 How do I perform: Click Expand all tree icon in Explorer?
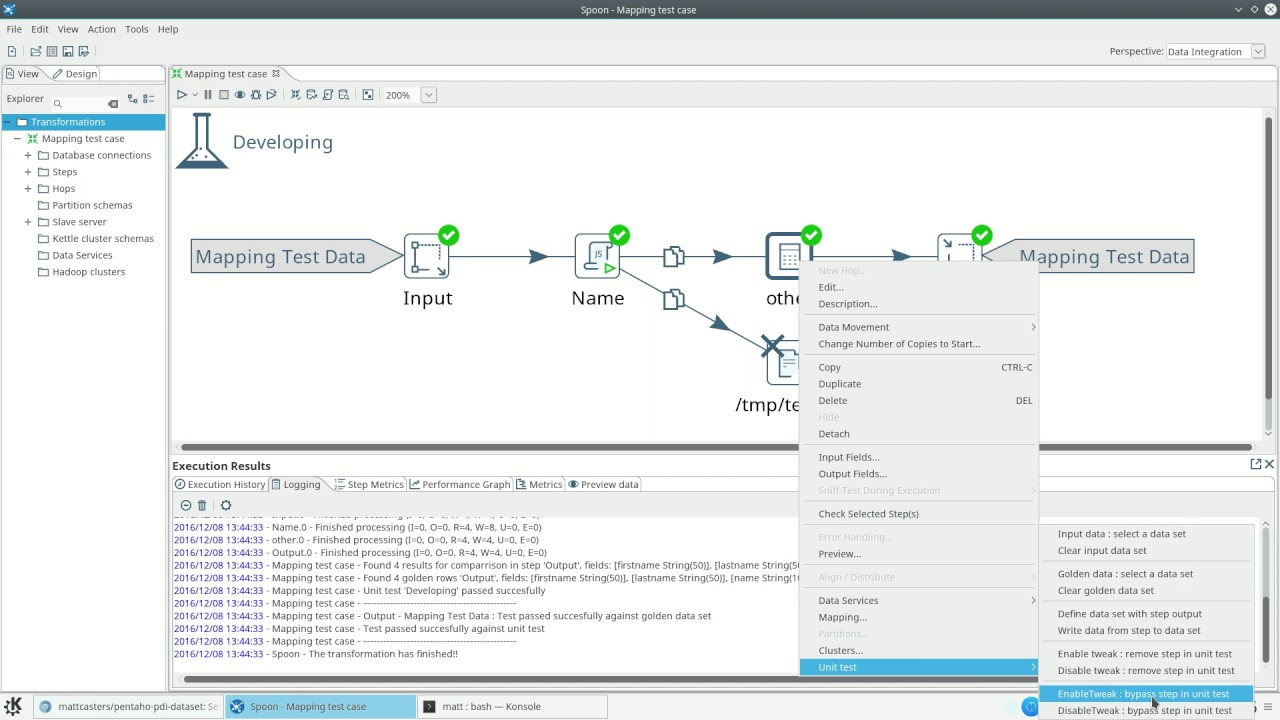[132, 99]
